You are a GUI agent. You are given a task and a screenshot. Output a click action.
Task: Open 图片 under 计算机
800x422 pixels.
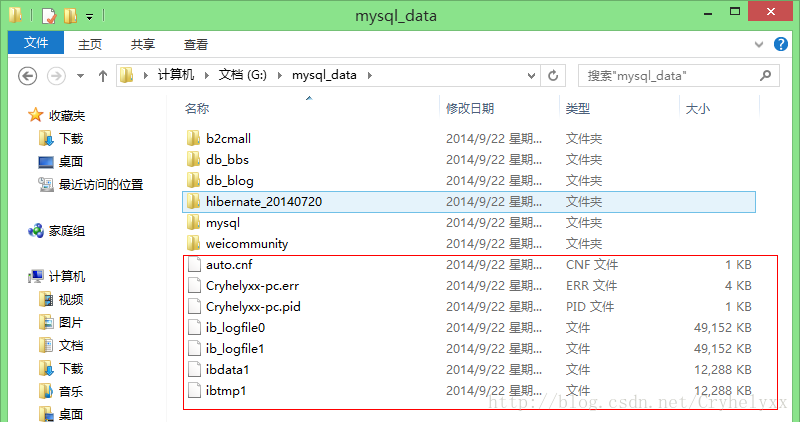(x=61, y=322)
